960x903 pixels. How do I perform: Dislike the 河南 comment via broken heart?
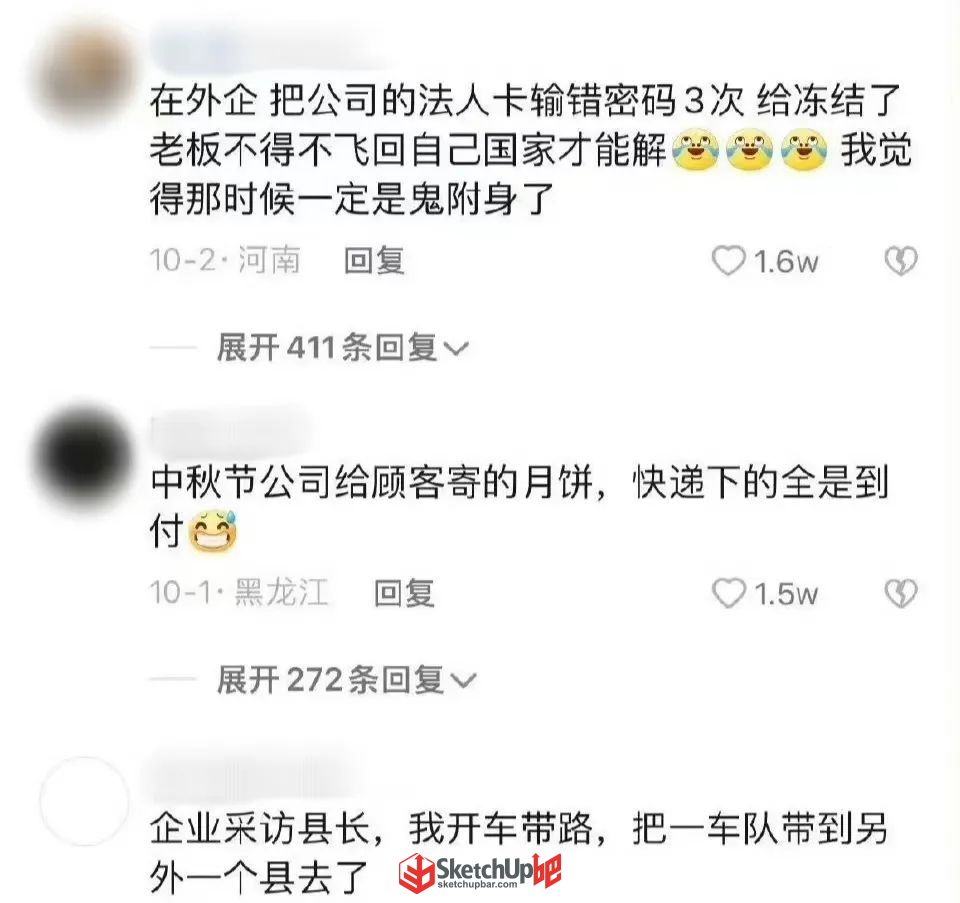901,261
